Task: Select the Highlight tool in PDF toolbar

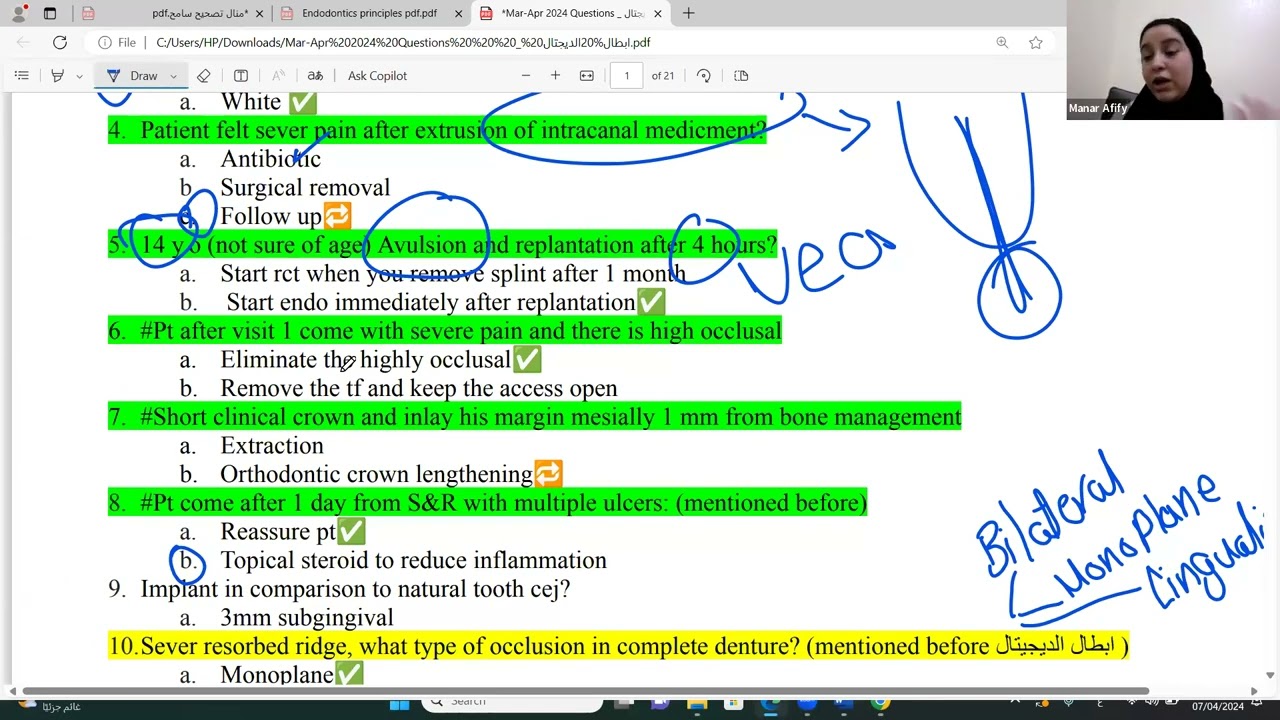Action: (x=57, y=76)
